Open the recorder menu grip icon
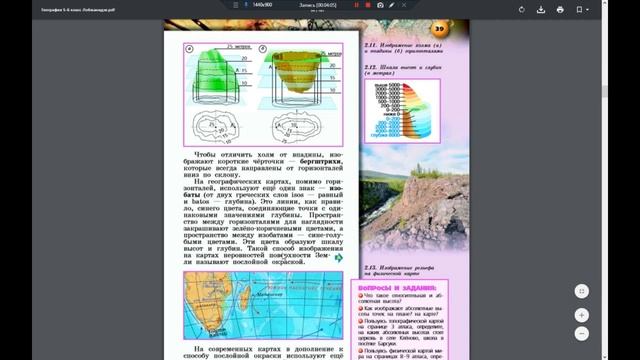 tap(236, 5)
